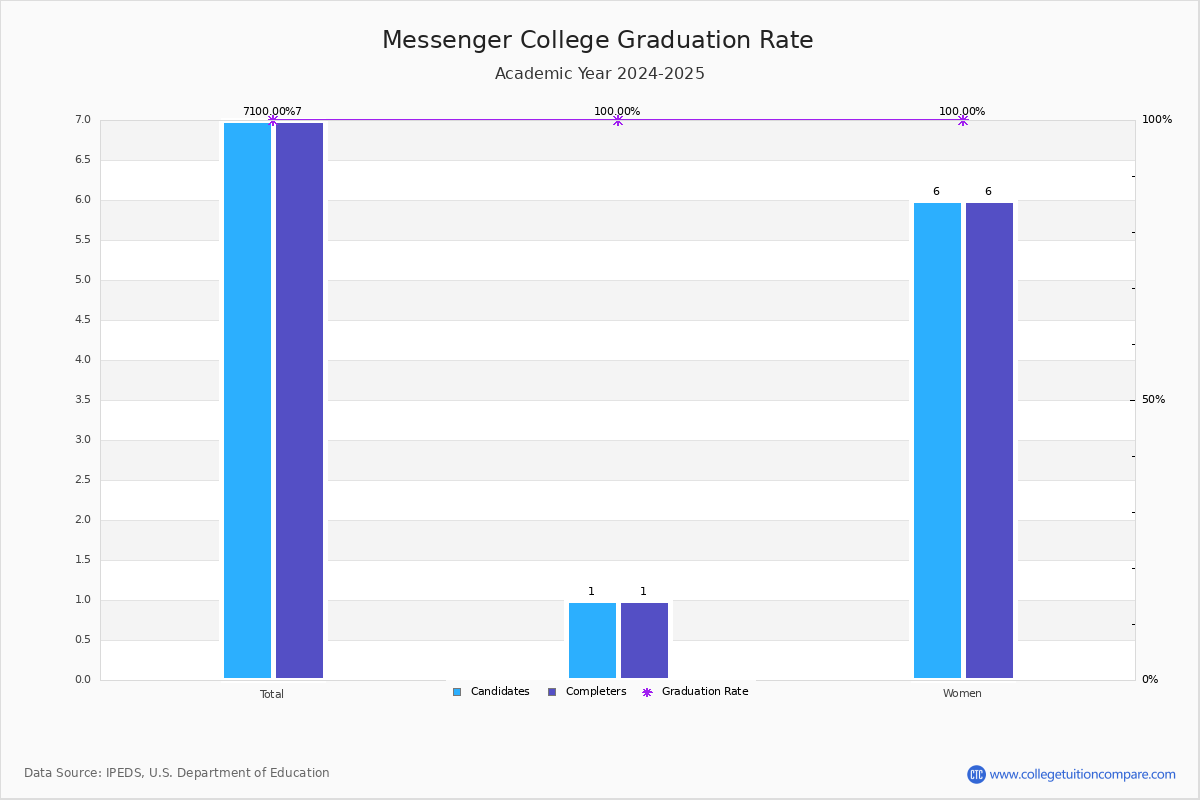Click the Women candidates blue bar
The image size is (1200, 800).
pyautogui.click(x=937, y=440)
